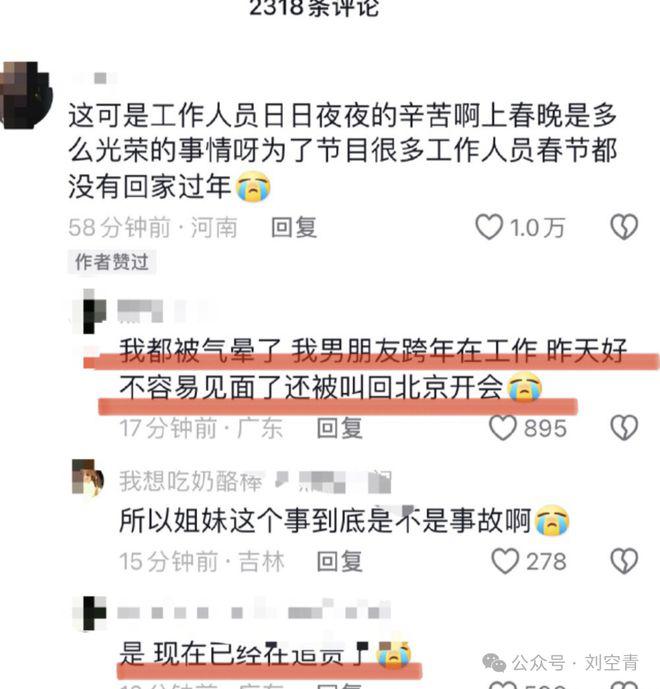Reply to the 15分钟前 吉林 comment

(x=340, y=562)
